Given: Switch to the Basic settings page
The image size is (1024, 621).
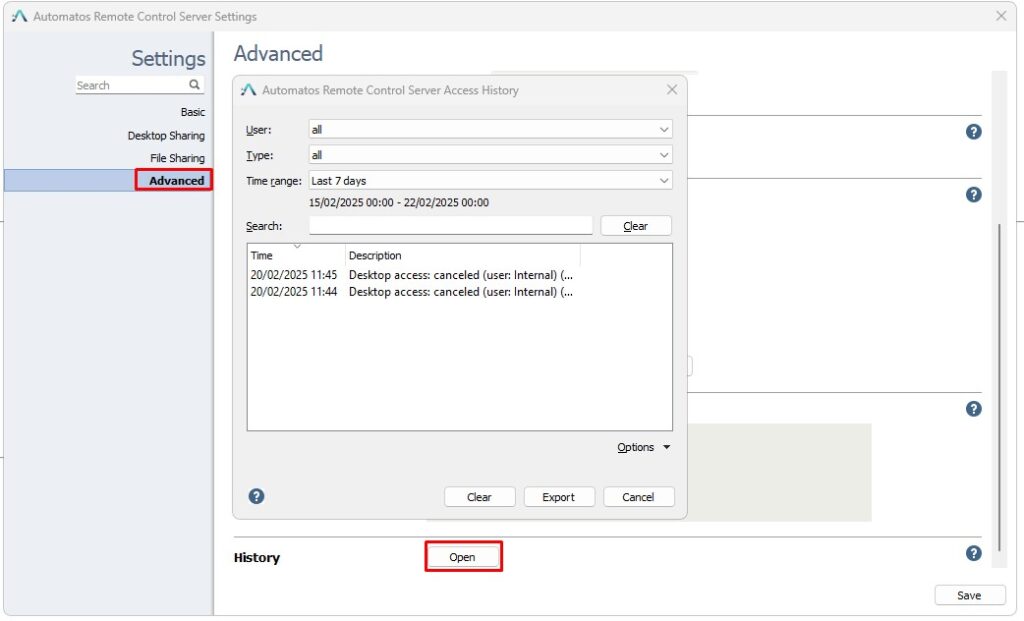Looking at the screenshot, I should (x=192, y=111).
